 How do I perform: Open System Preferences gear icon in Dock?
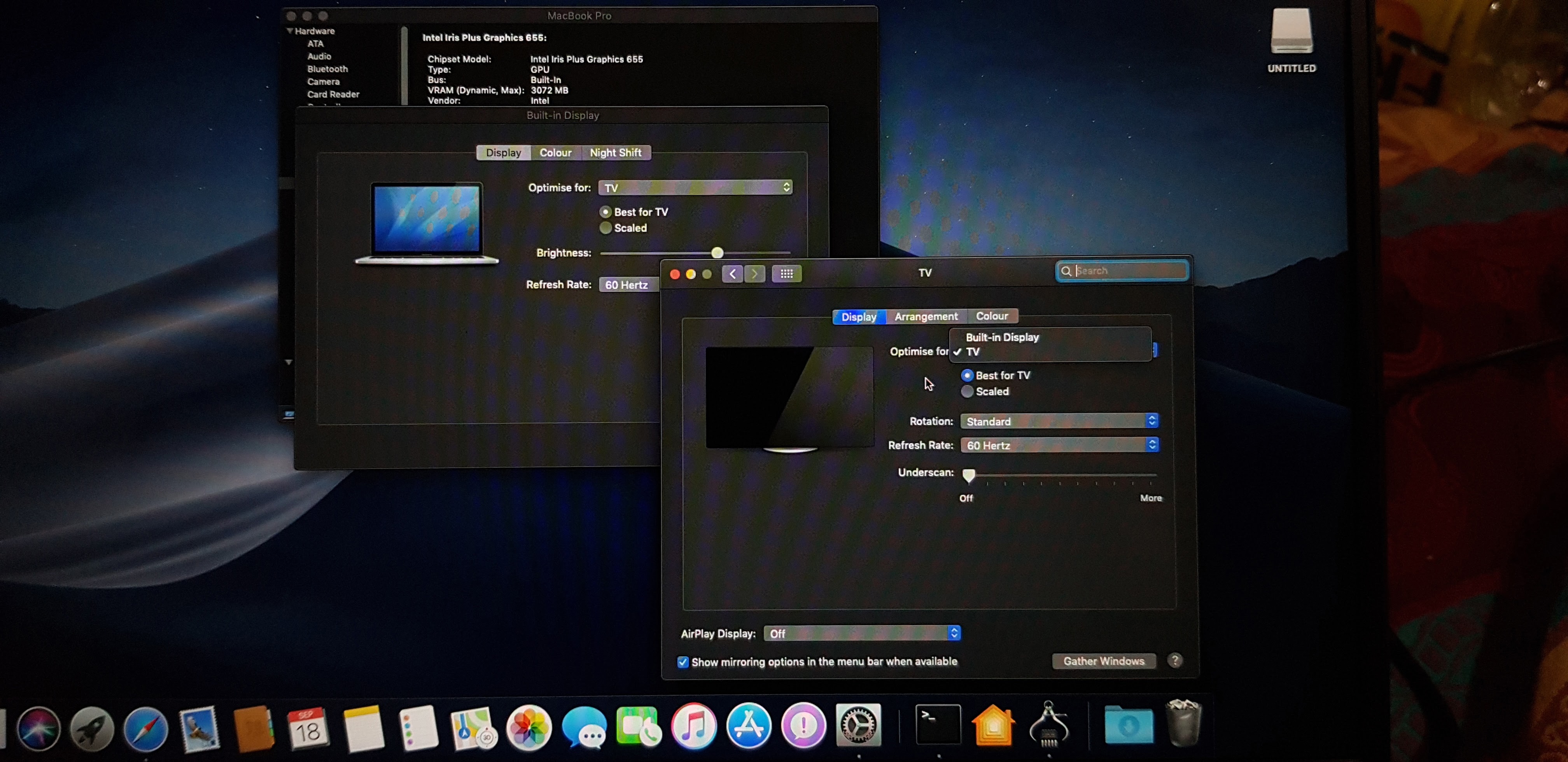point(859,725)
